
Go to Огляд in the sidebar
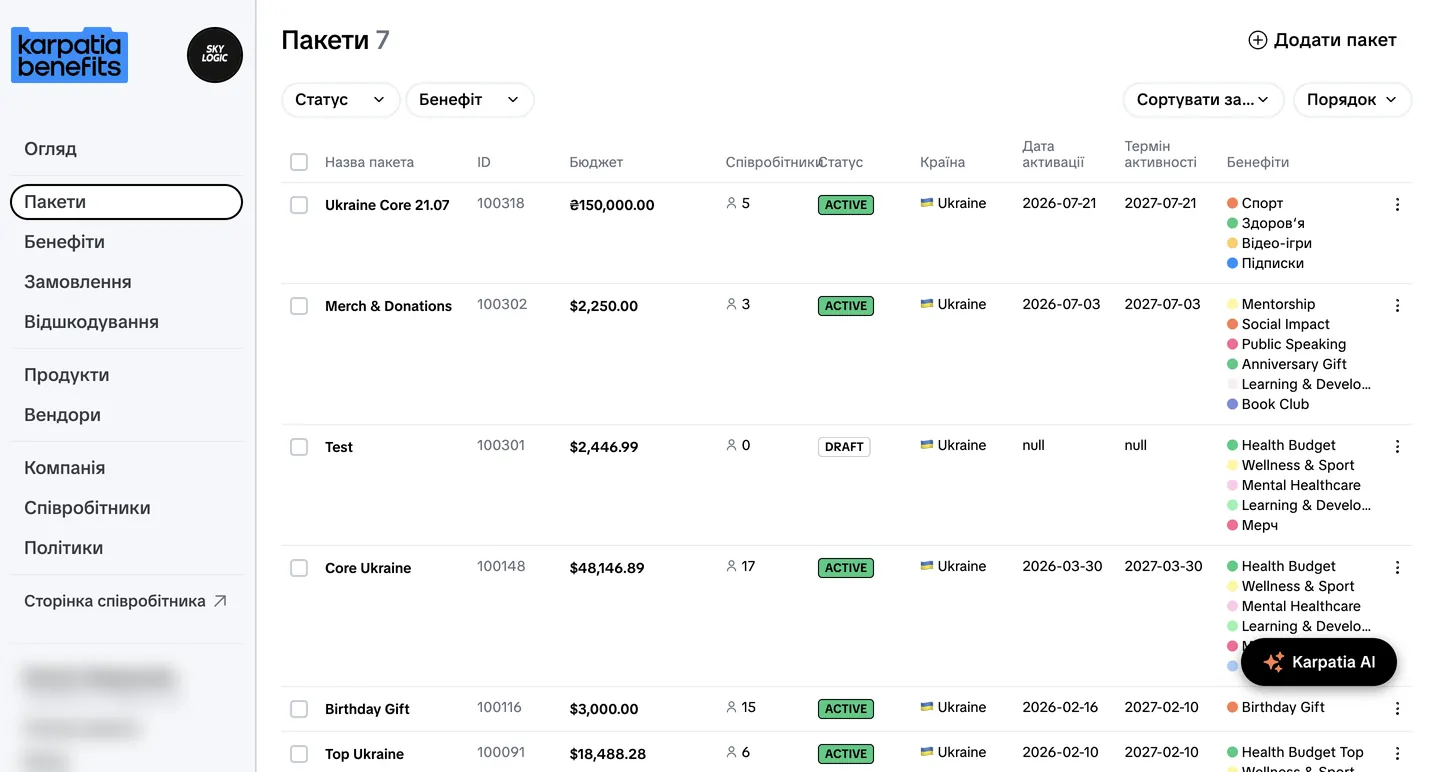coord(51,149)
